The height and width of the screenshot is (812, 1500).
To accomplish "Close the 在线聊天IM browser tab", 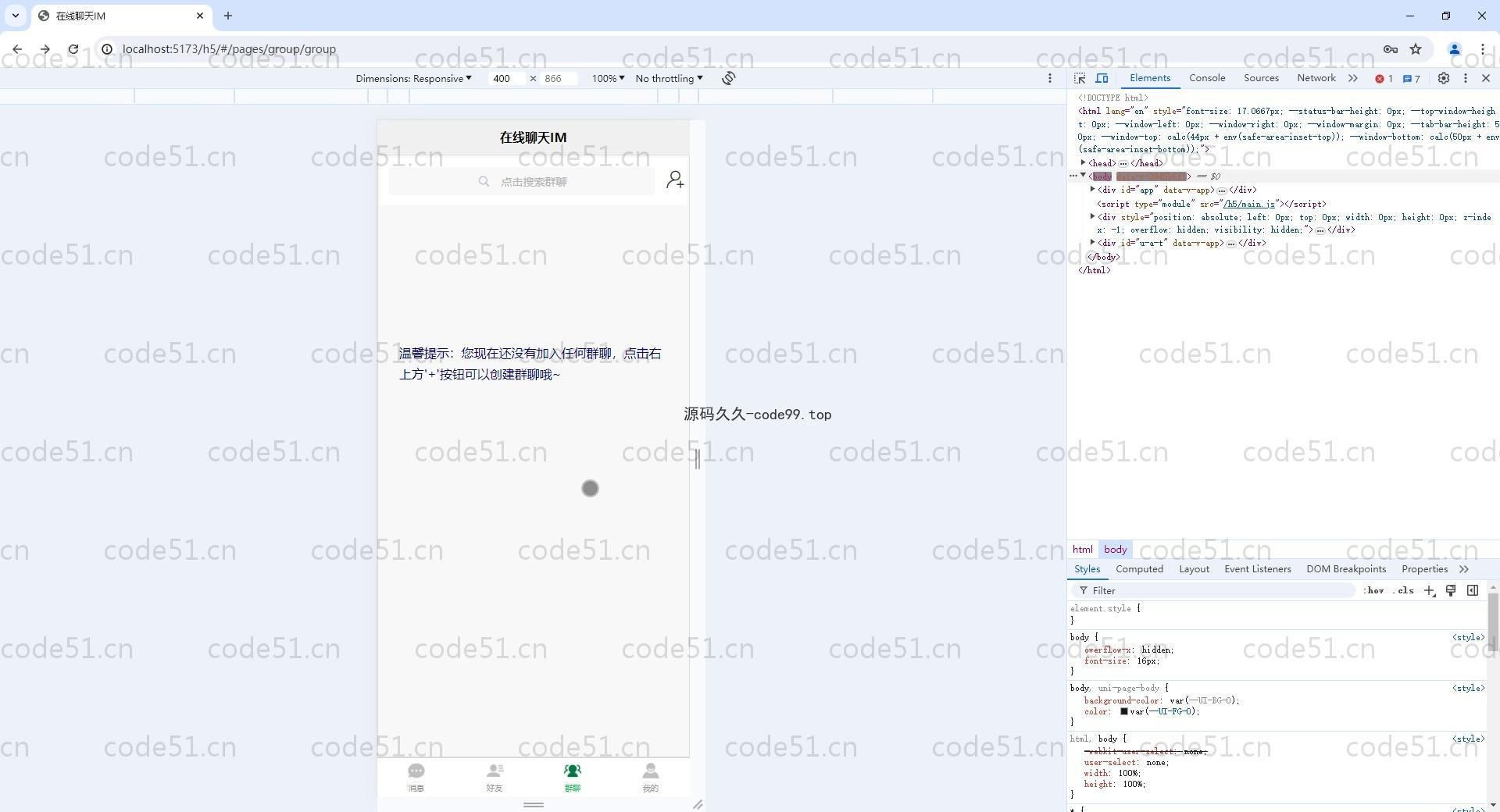I will (x=200, y=16).
